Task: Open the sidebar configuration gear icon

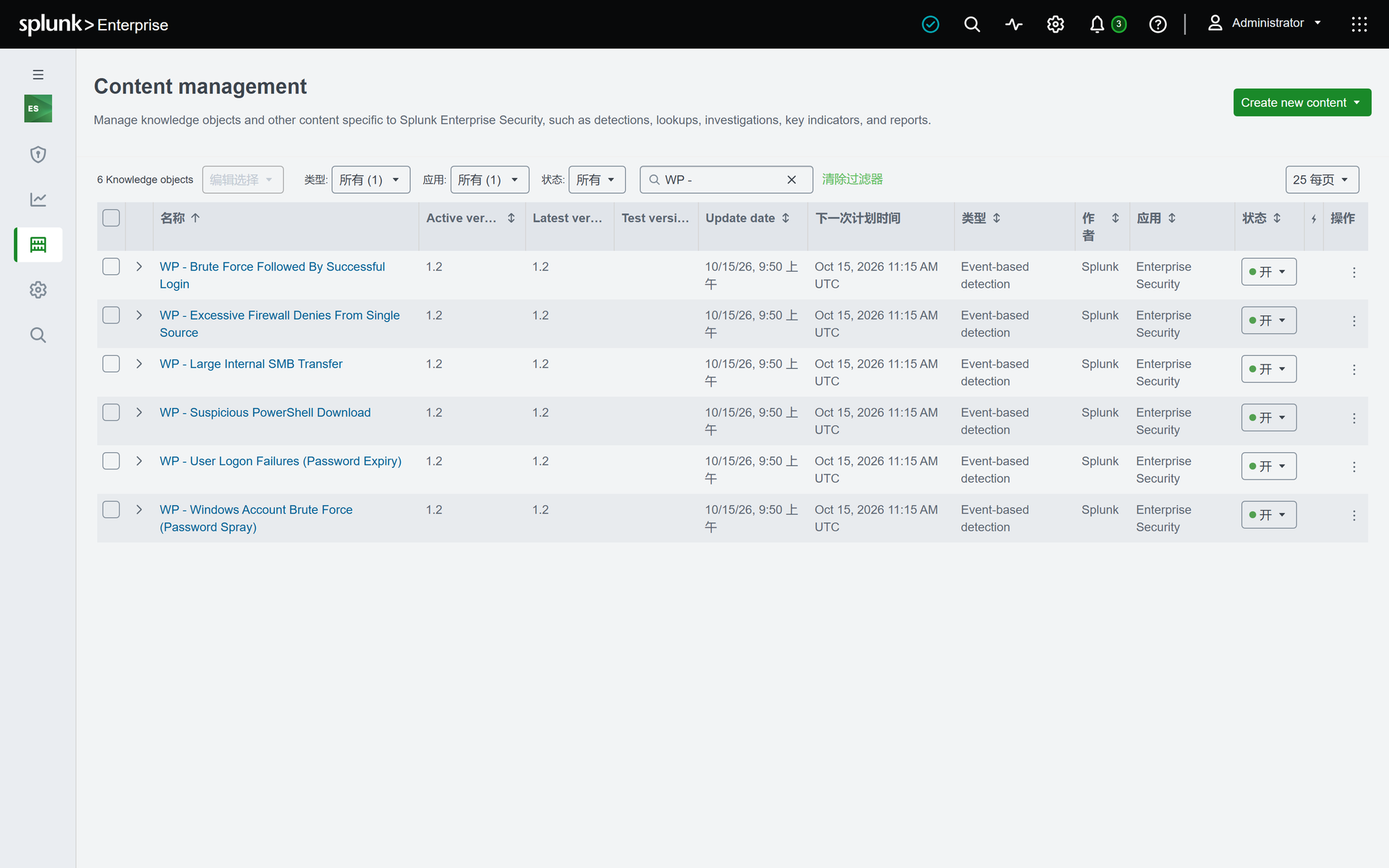Action: (38, 290)
